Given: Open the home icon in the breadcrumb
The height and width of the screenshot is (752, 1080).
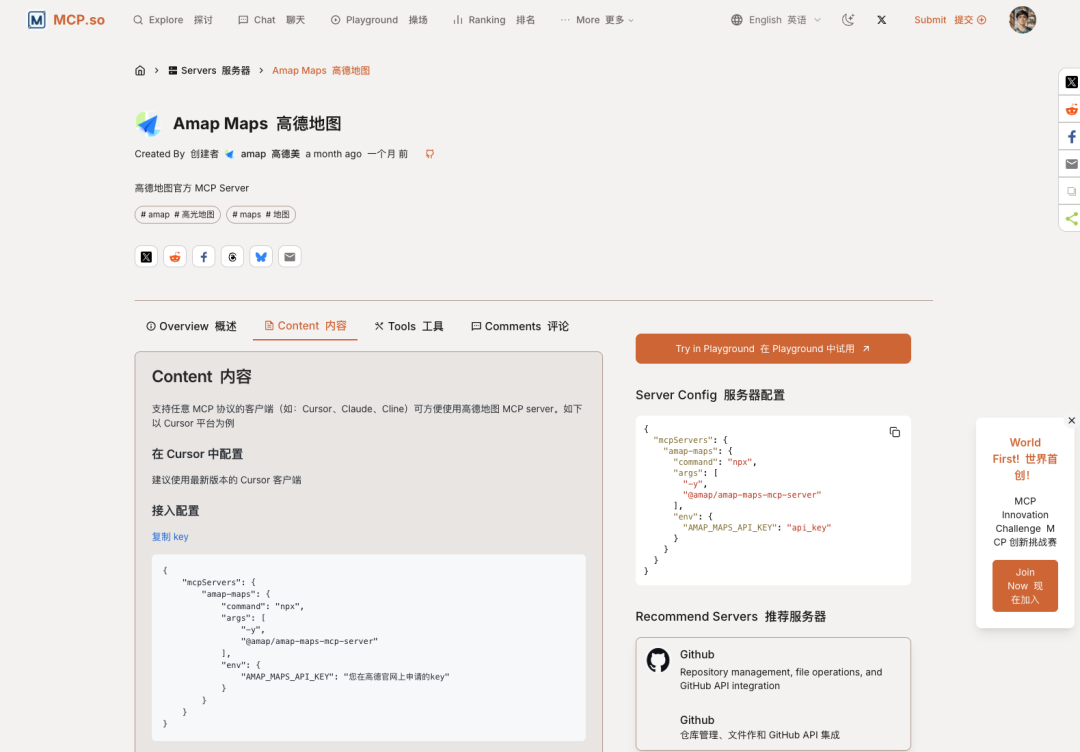Looking at the screenshot, I should click(x=140, y=70).
